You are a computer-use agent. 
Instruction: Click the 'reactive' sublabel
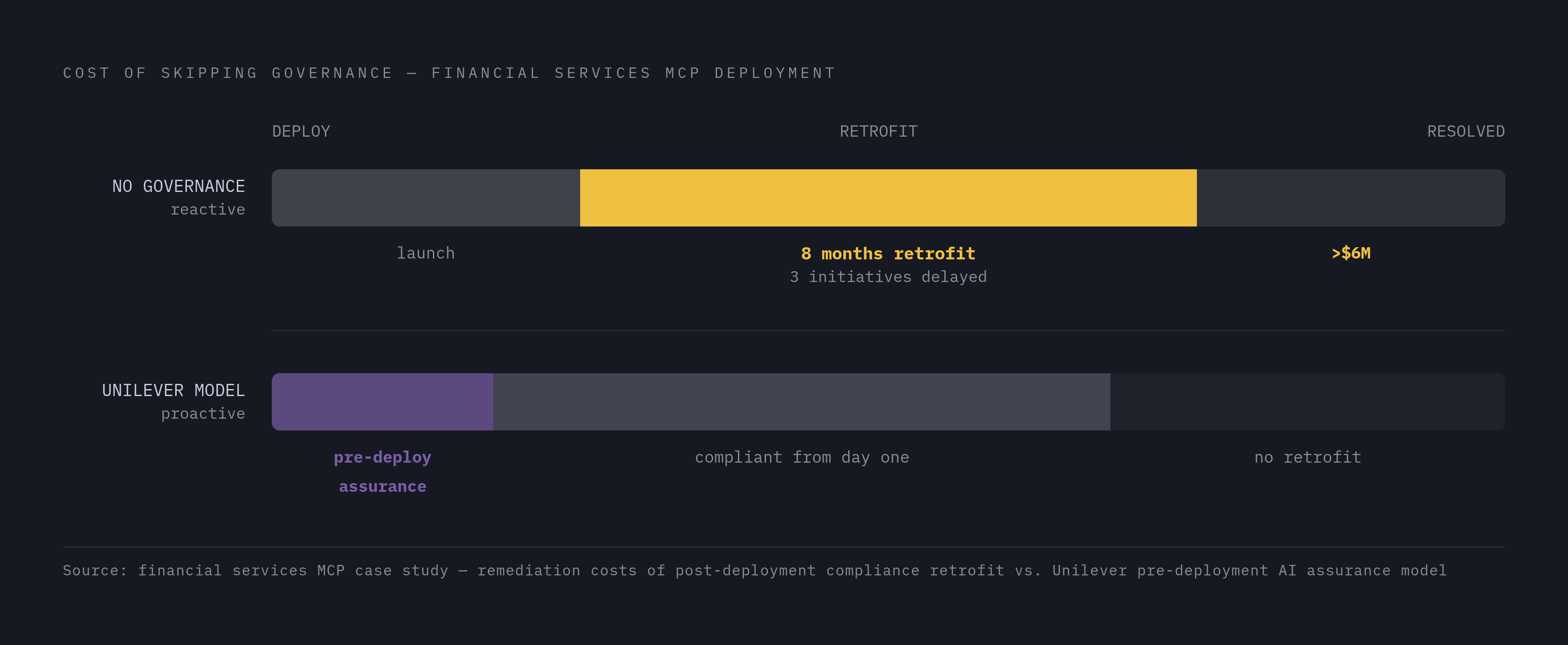coord(208,209)
